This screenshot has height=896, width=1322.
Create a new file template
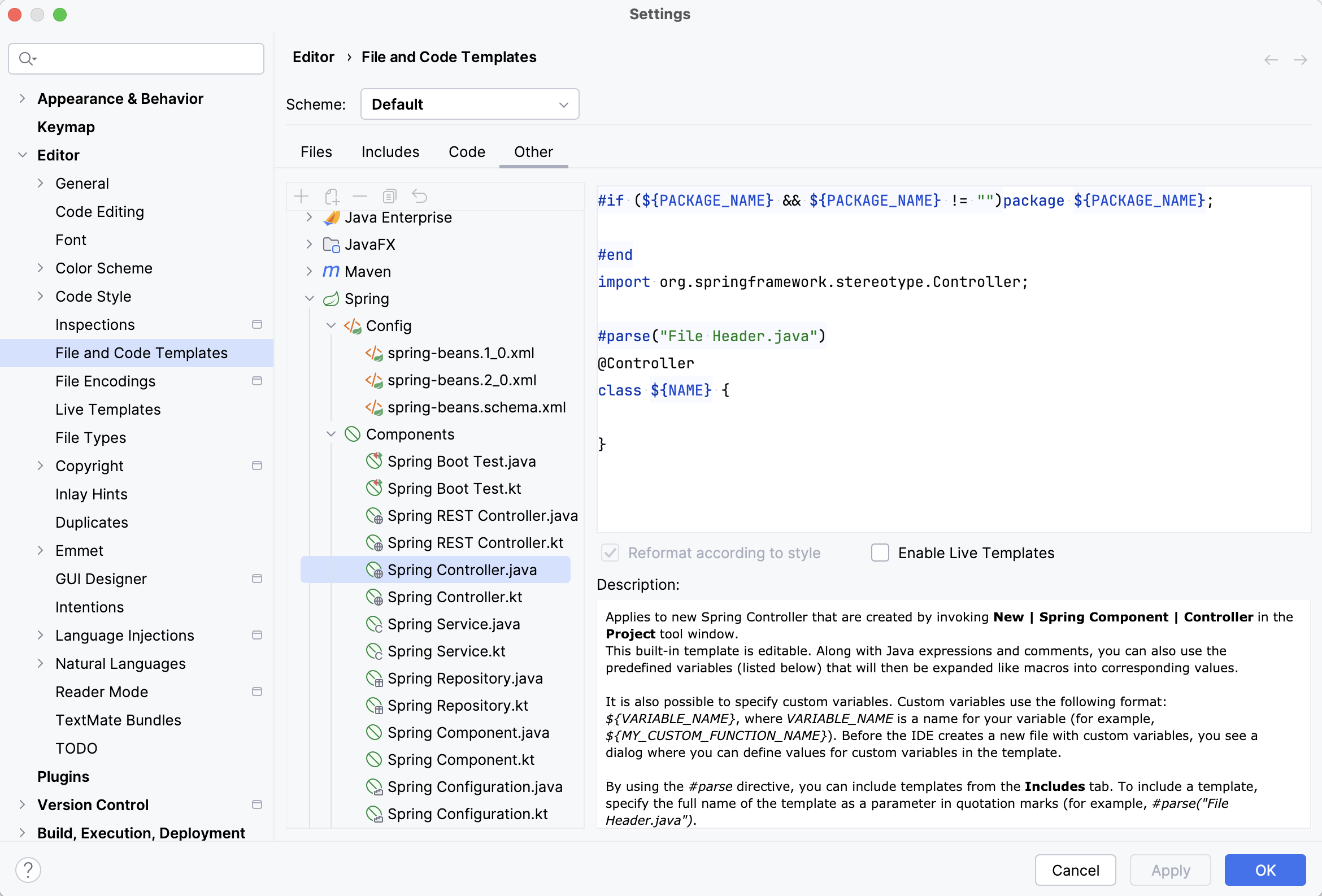coord(301,196)
